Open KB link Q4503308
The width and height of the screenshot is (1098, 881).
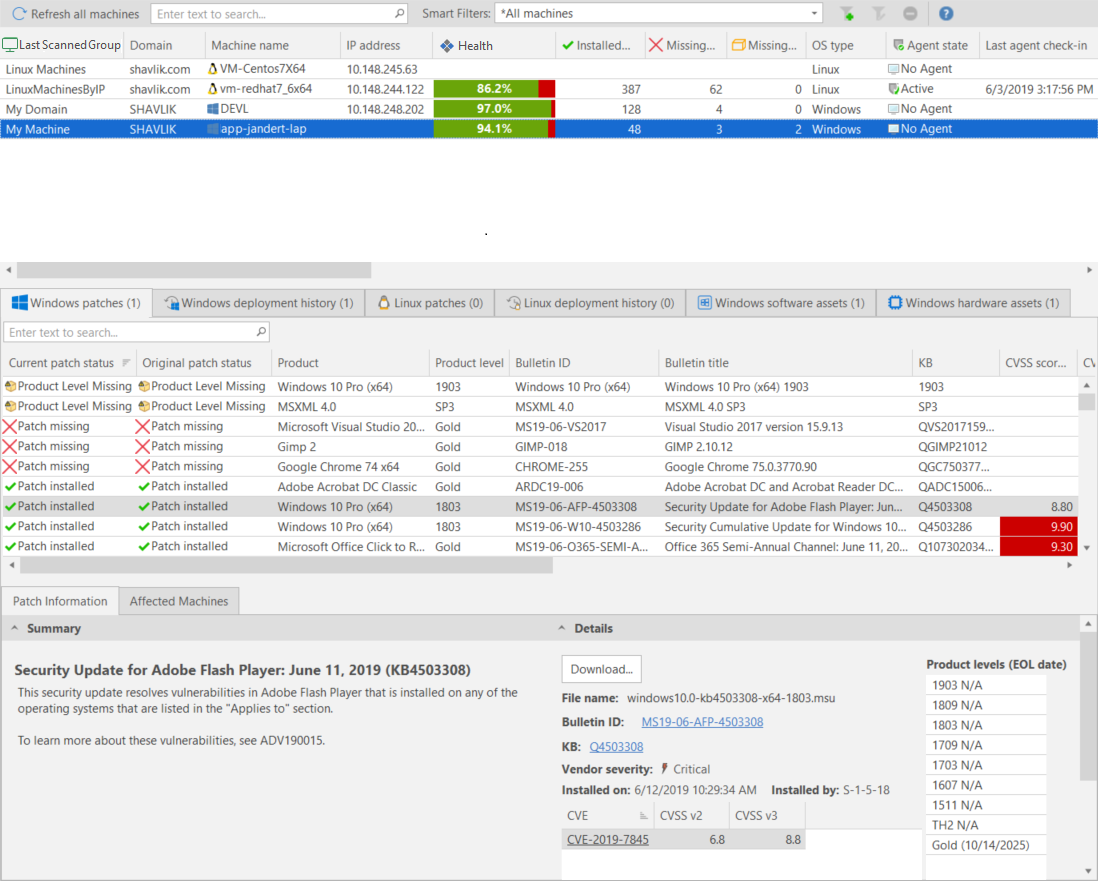point(616,747)
